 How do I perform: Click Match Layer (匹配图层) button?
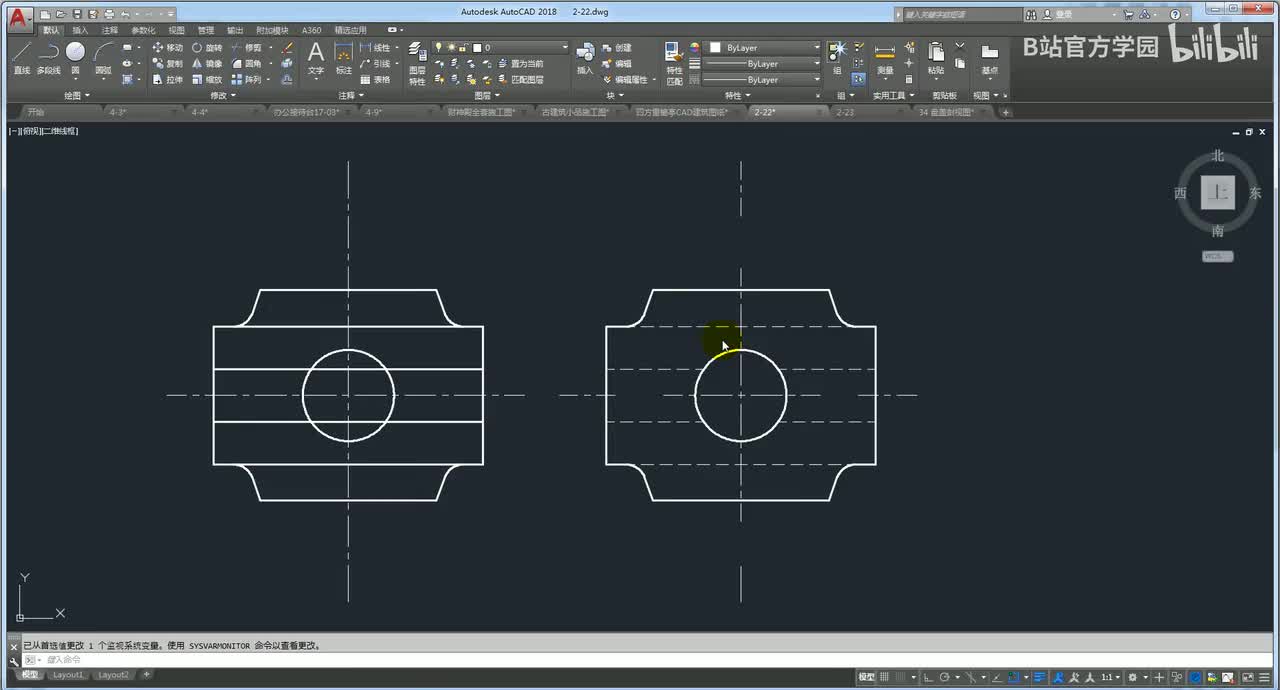tap(520, 80)
